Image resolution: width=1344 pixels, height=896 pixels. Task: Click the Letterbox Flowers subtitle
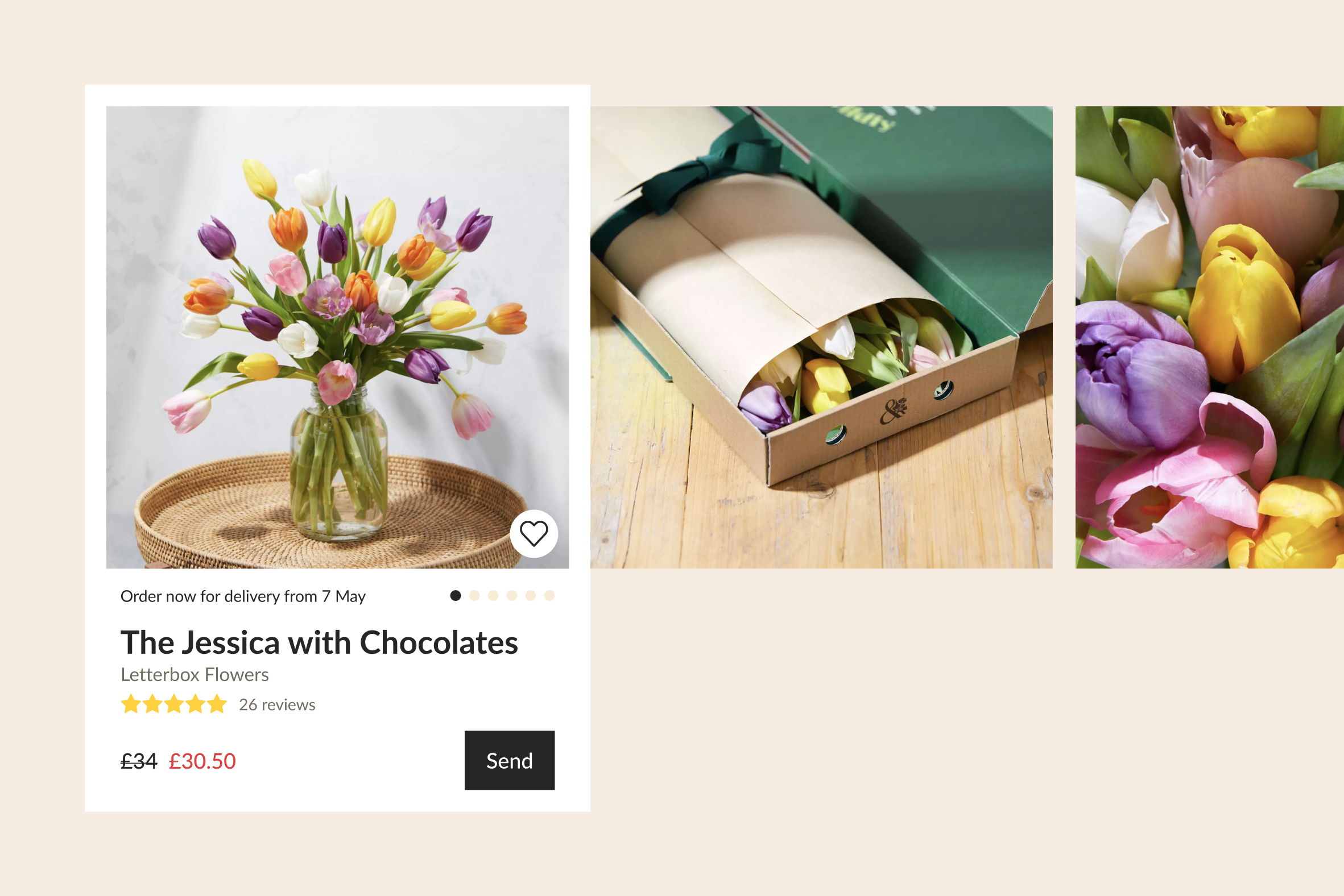195,674
